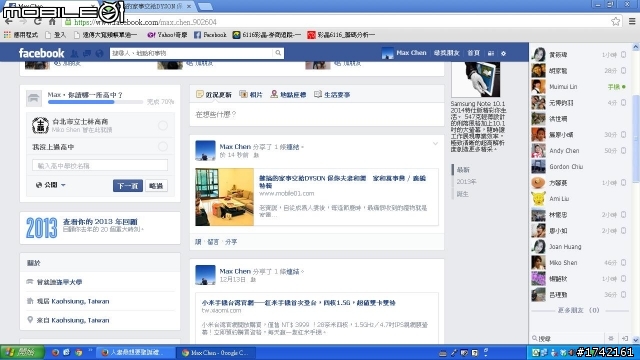Screen dimensions: 640x360
Task: Click the Facebook search input field
Action: point(191,53)
